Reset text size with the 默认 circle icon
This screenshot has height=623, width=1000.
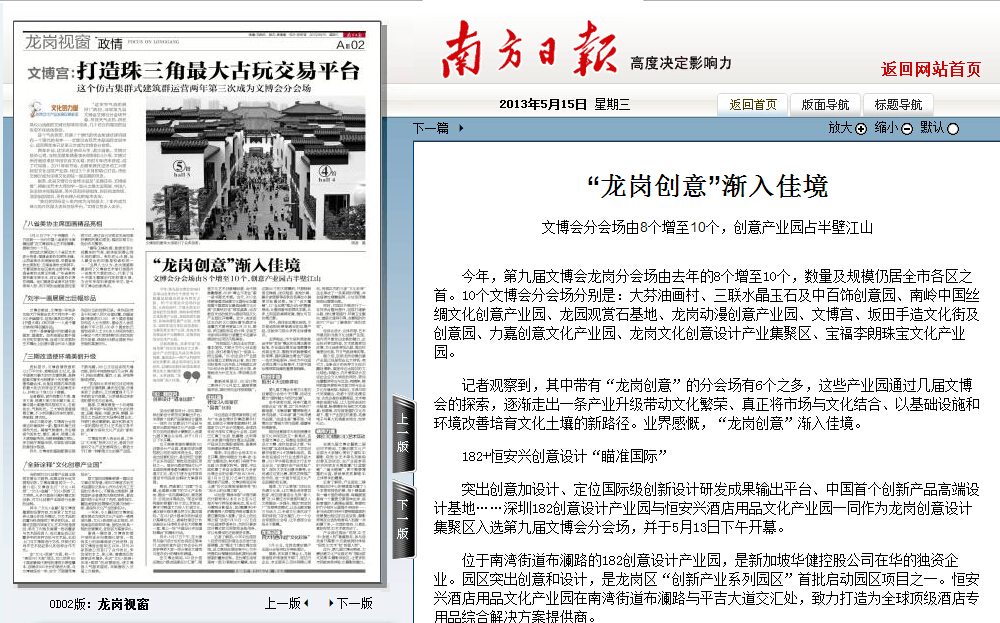tap(953, 129)
